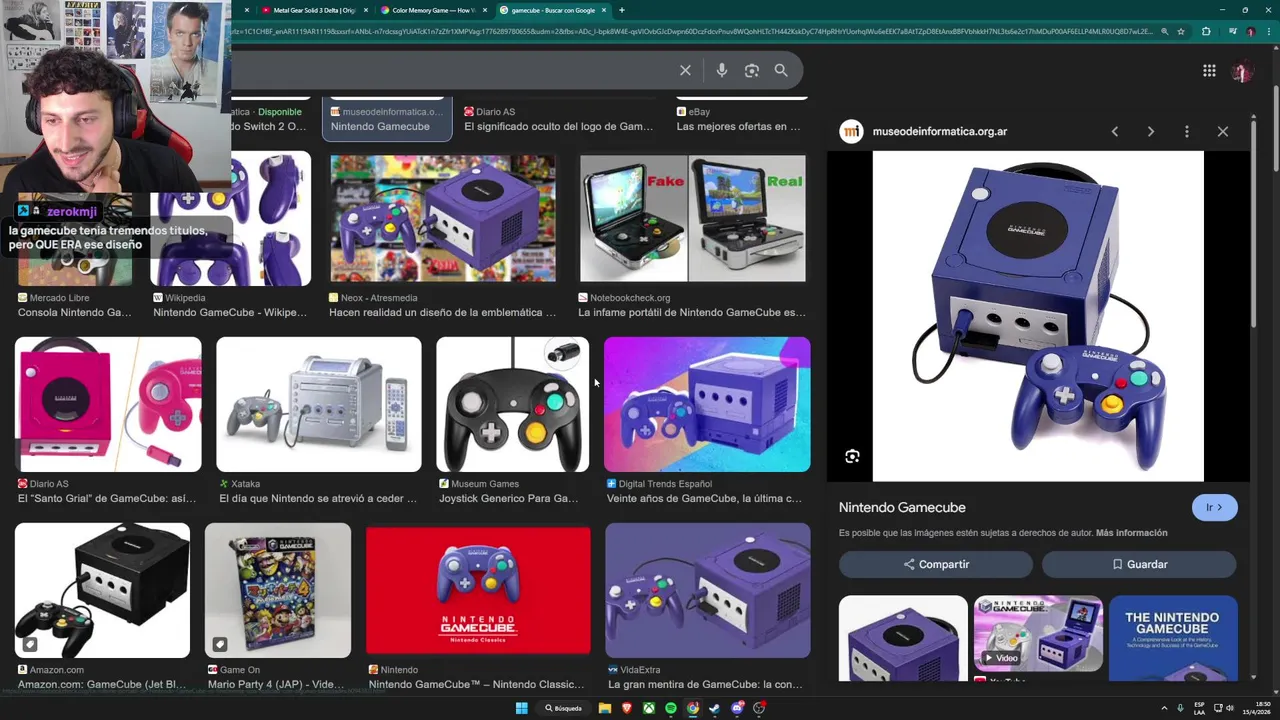1280x720 pixels.
Task: Open the eBay 'Las mejores ofertas' result
Action: (738, 126)
